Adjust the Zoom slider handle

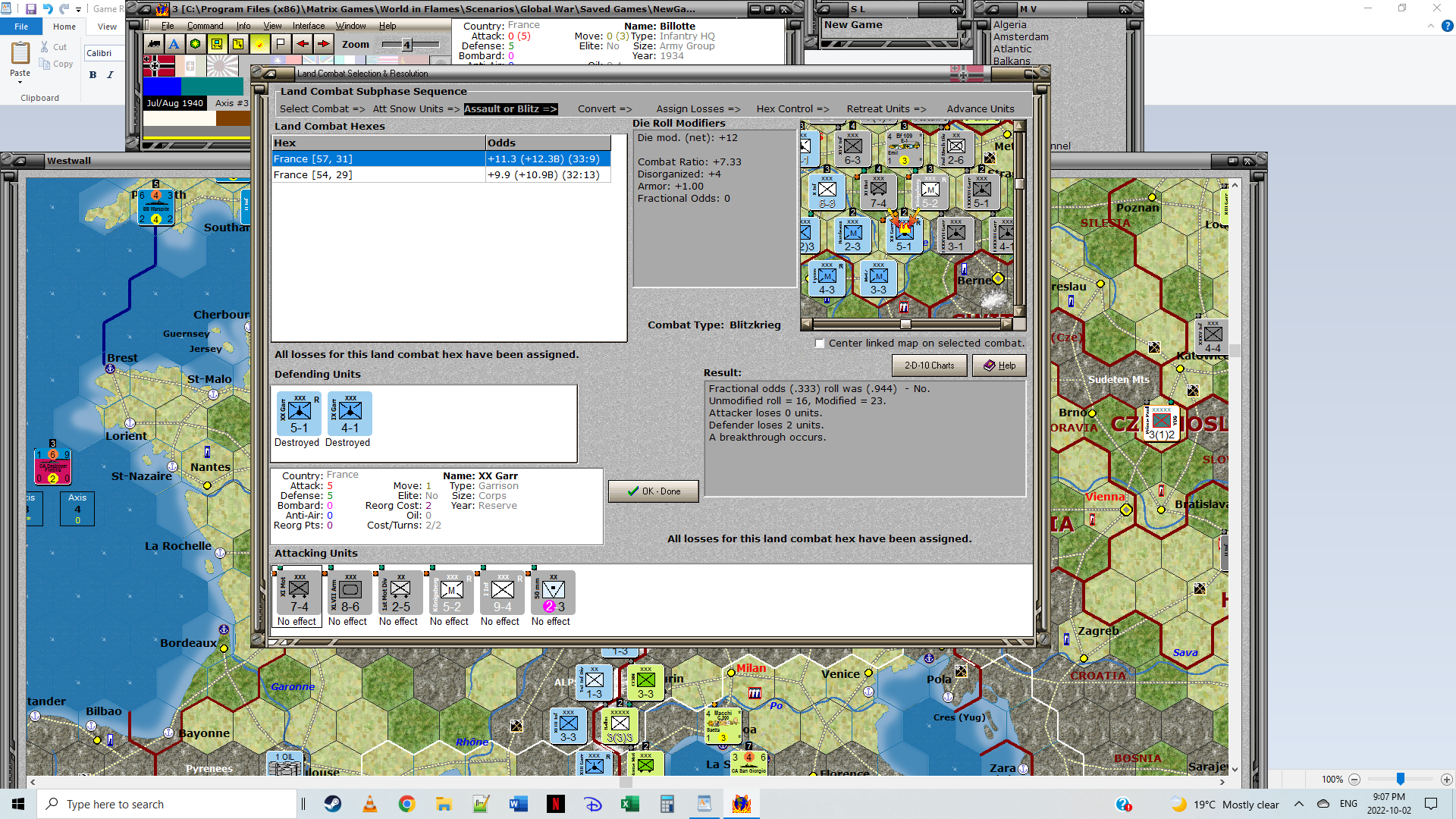[x=406, y=45]
